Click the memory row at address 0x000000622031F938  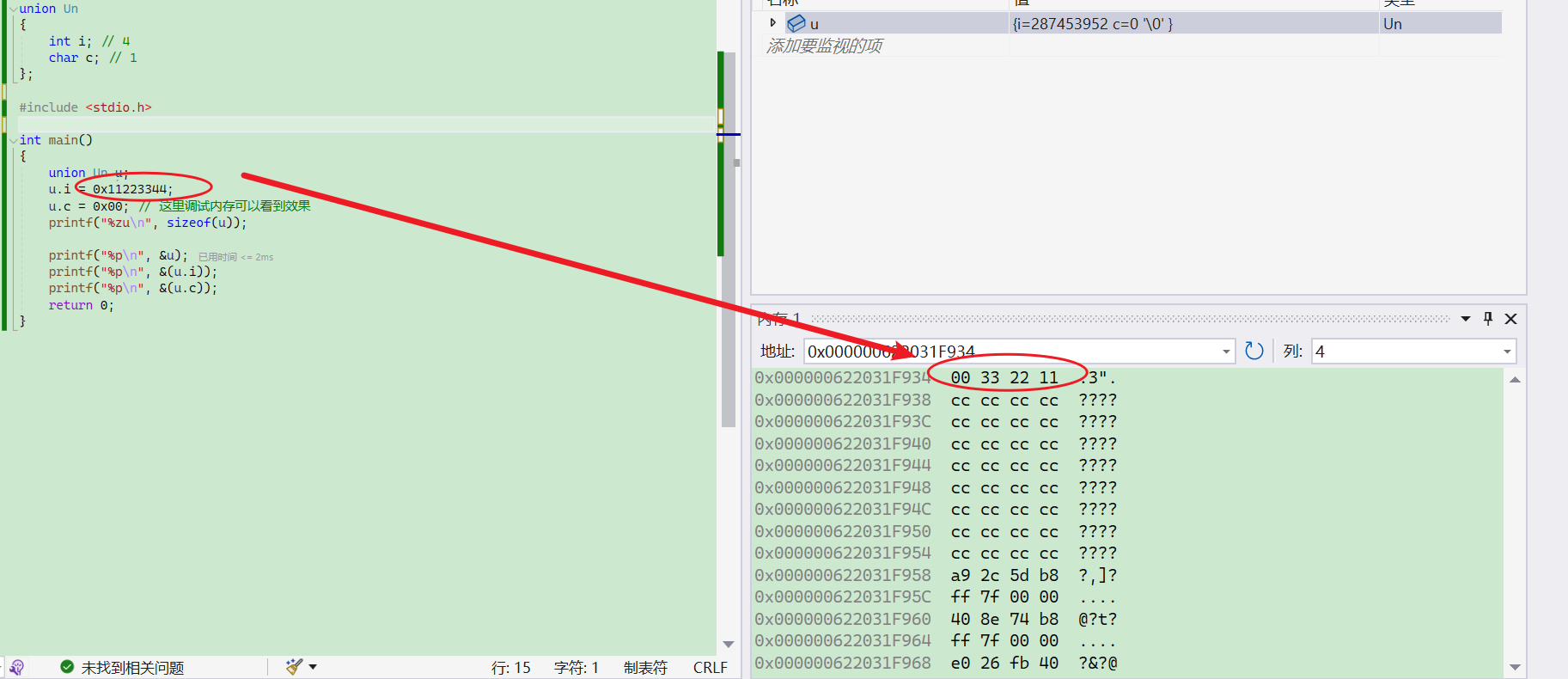936,400
